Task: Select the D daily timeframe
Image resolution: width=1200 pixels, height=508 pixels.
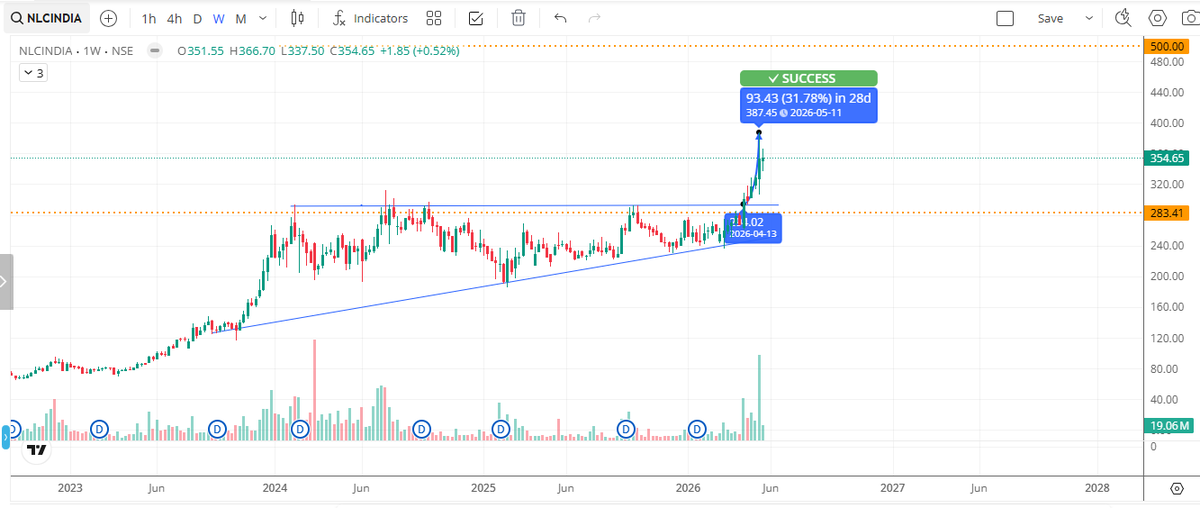Action: [x=197, y=18]
